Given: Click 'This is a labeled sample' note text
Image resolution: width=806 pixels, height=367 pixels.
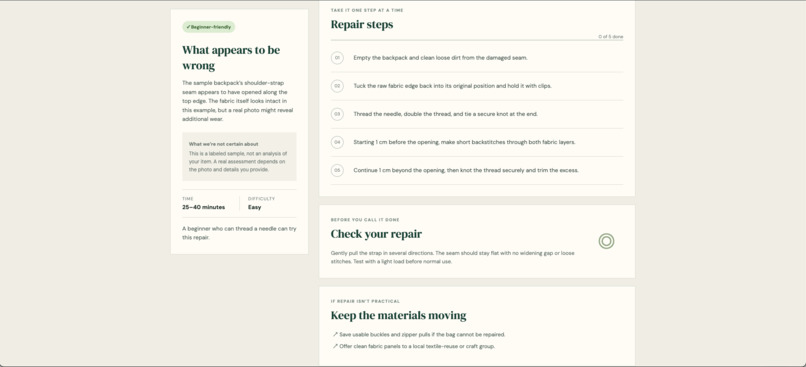Looking at the screenshot, I should pyautogui.click(x=237, y=161).
